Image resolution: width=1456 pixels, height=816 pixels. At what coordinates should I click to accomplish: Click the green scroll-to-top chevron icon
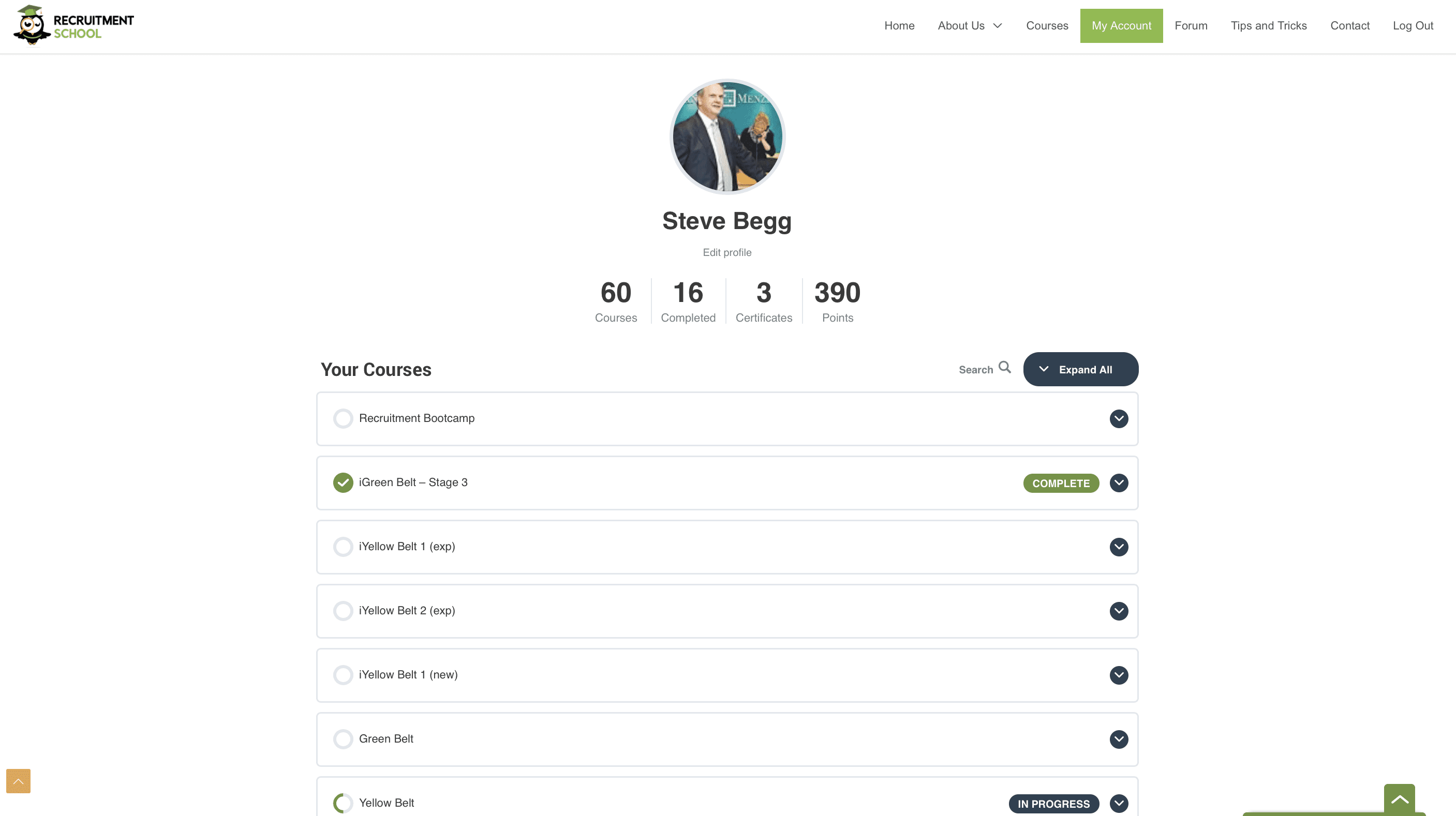[1399, 799]
